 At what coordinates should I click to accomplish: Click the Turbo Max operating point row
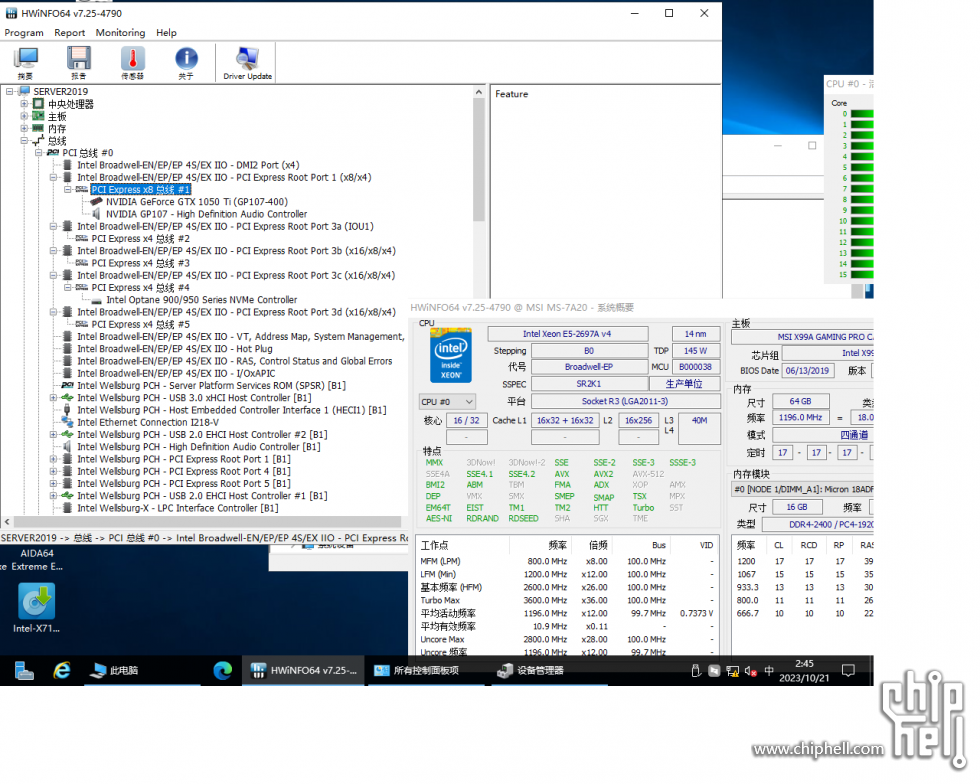(x=567, y=600)
